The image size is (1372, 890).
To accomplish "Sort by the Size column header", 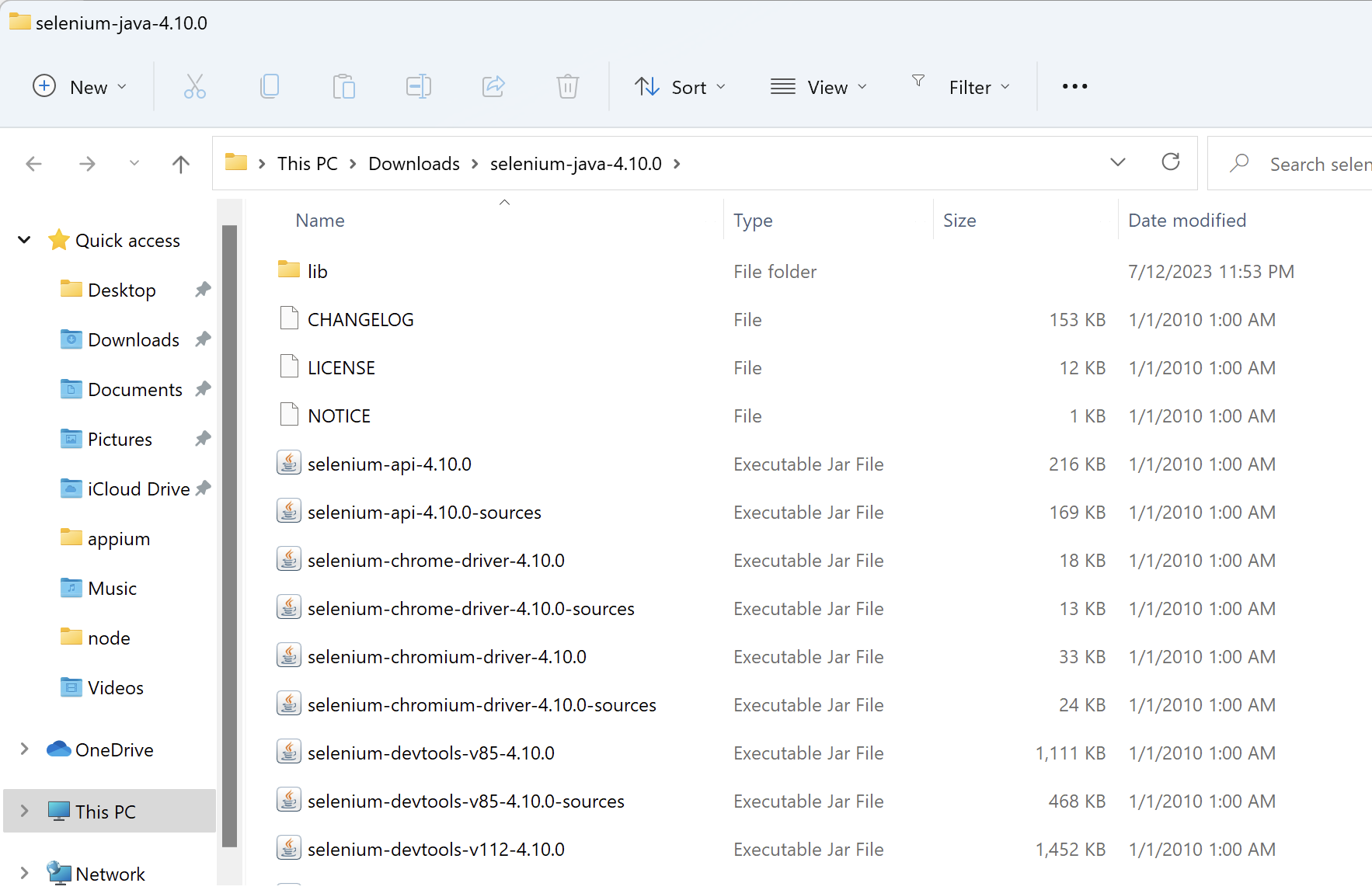I will click(959, 221).
